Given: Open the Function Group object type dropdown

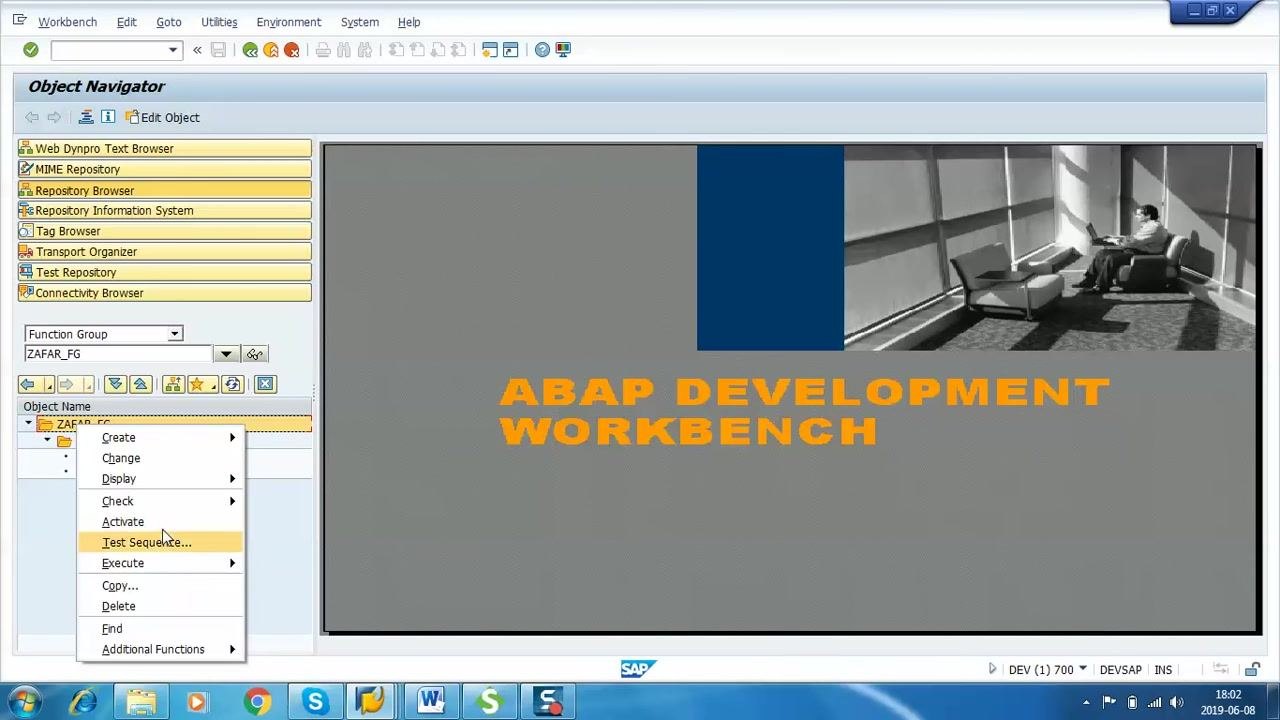Looking at the screenshot, I should point(175,334).
